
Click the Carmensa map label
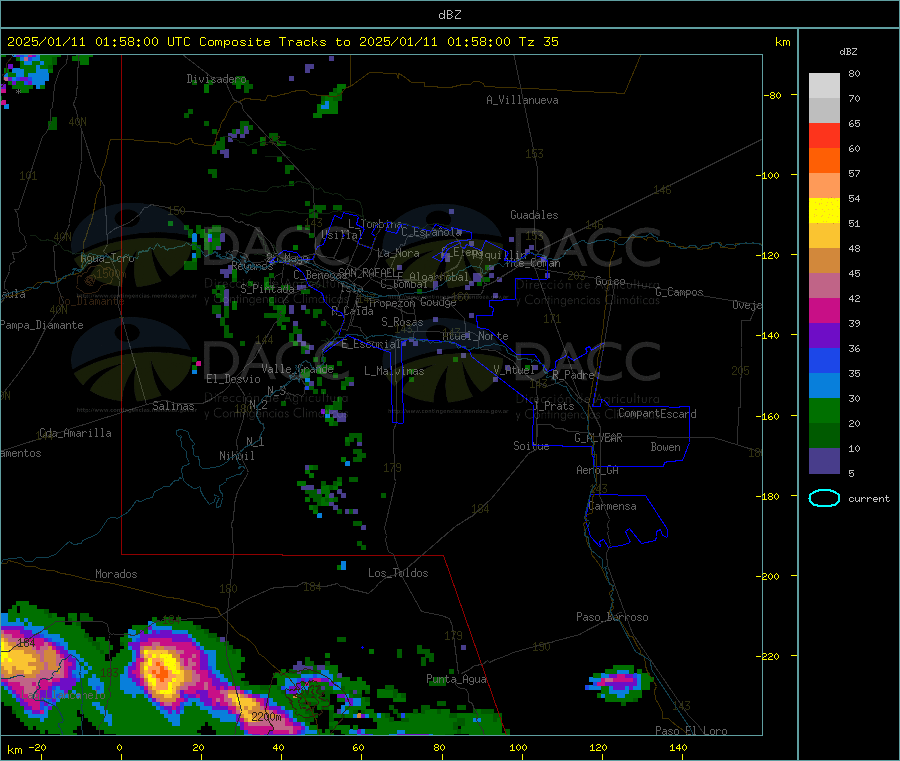click(612, 506)
